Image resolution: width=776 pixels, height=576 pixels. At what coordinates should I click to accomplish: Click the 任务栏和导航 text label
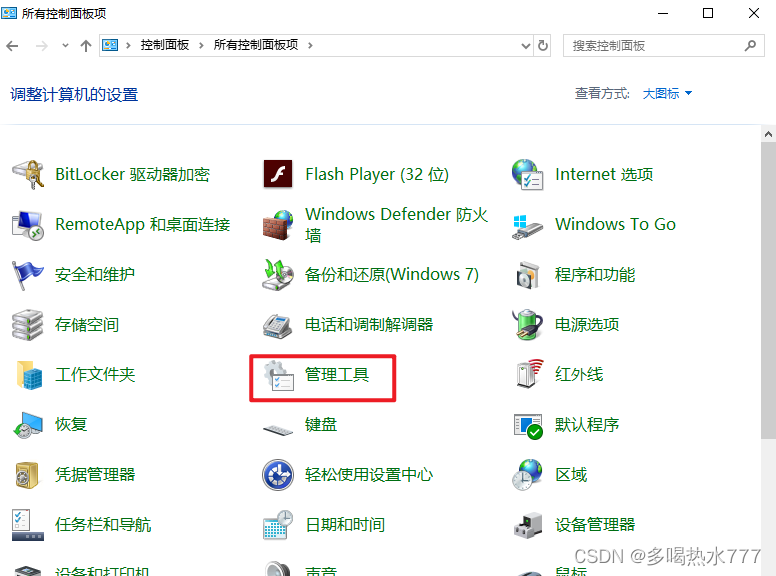[103, 525]
